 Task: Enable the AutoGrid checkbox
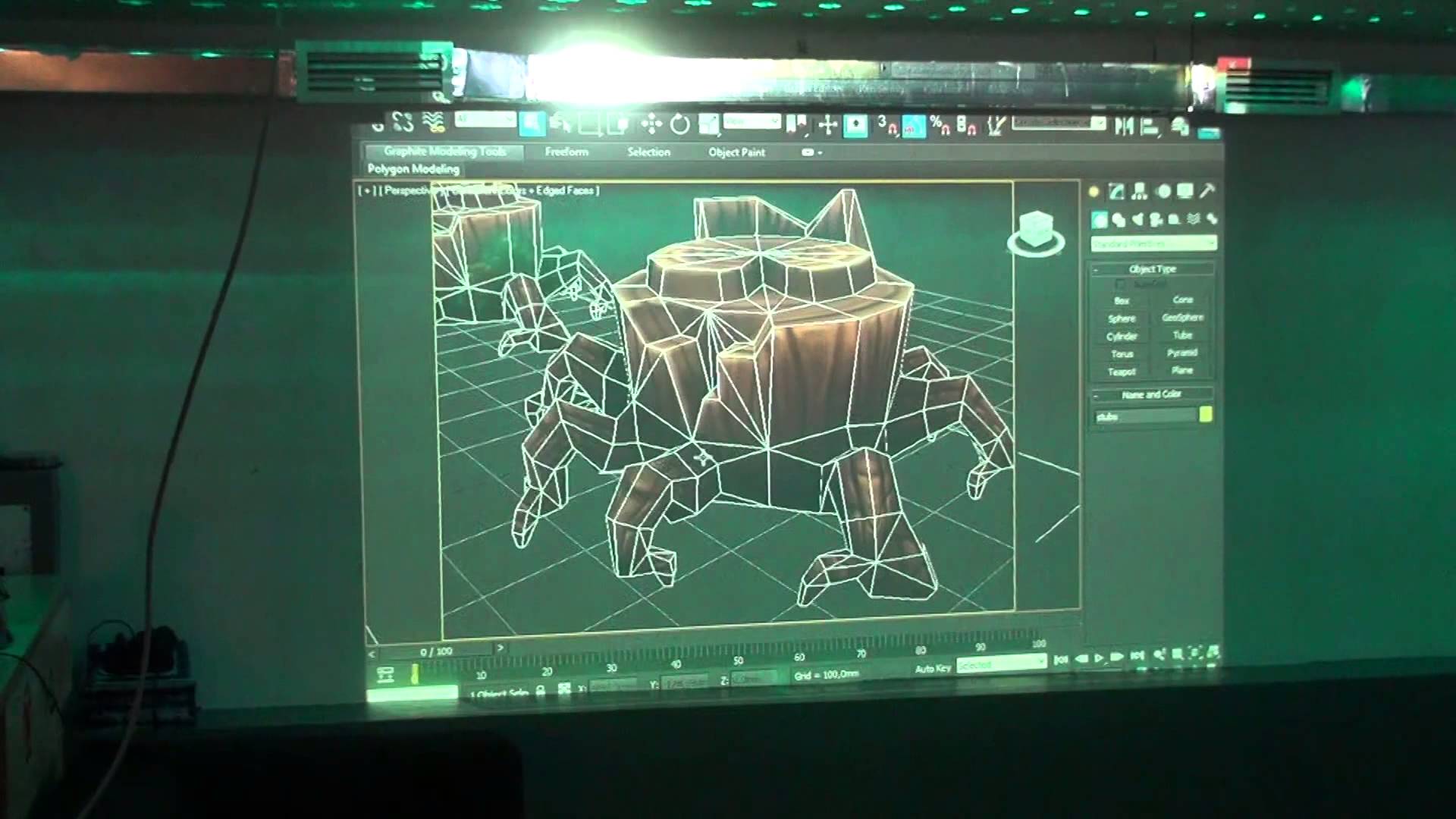(1121, 284)
